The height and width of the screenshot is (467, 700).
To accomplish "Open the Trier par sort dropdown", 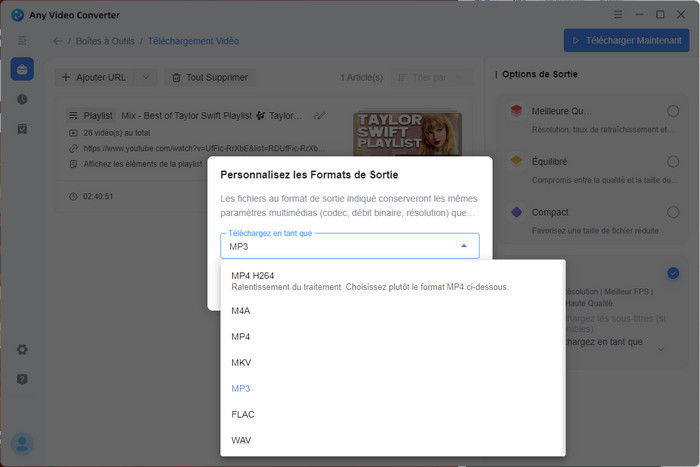I will (x=431, y=77).
